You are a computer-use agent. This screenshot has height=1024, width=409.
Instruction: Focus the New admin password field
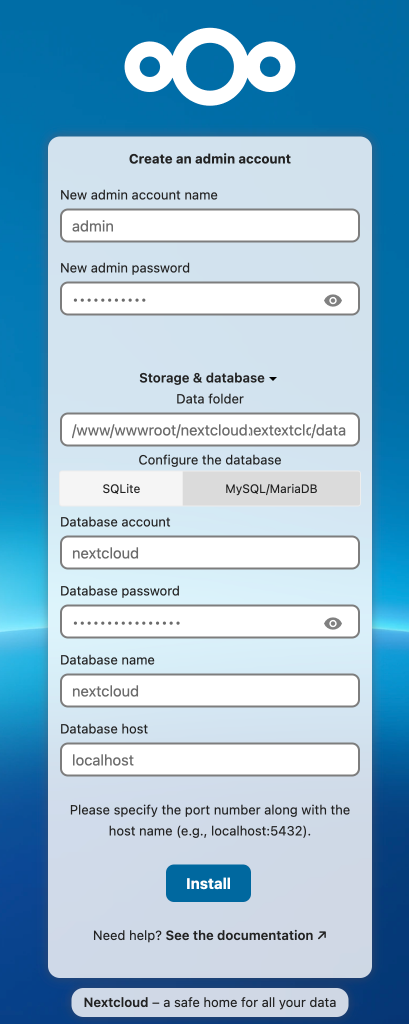tap(210, 299)
